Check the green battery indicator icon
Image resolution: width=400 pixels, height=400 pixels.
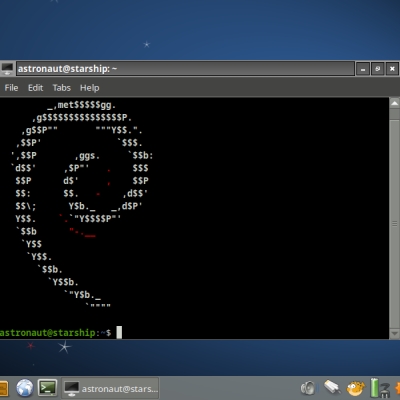point(375,388)
